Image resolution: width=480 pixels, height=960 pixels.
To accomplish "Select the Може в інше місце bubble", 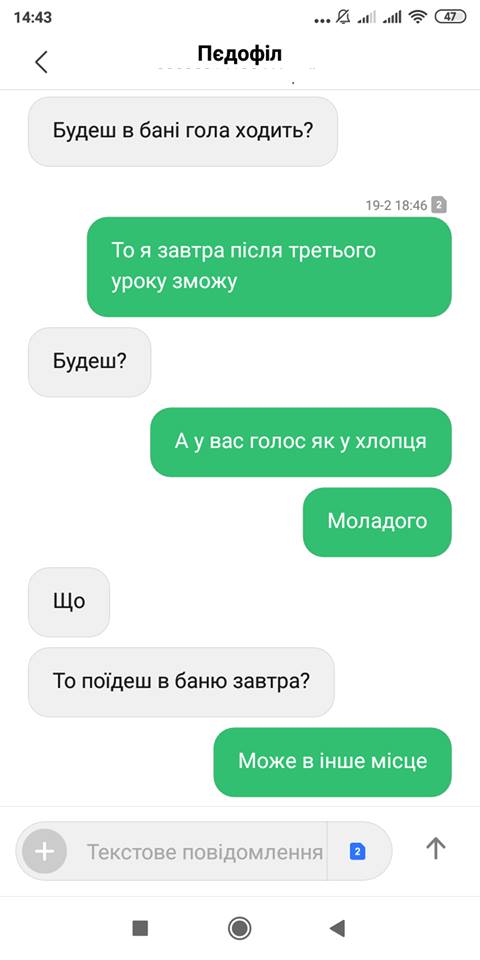I will click(332, 762).
